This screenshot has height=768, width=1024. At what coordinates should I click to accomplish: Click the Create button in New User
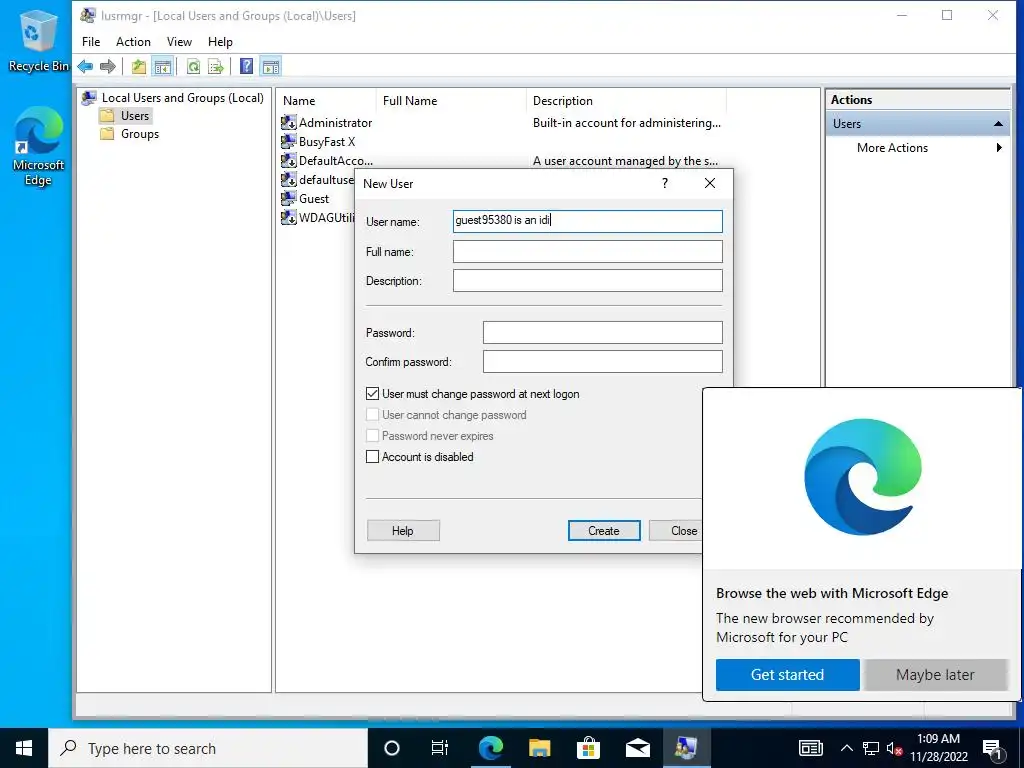(x=604, y=531)
